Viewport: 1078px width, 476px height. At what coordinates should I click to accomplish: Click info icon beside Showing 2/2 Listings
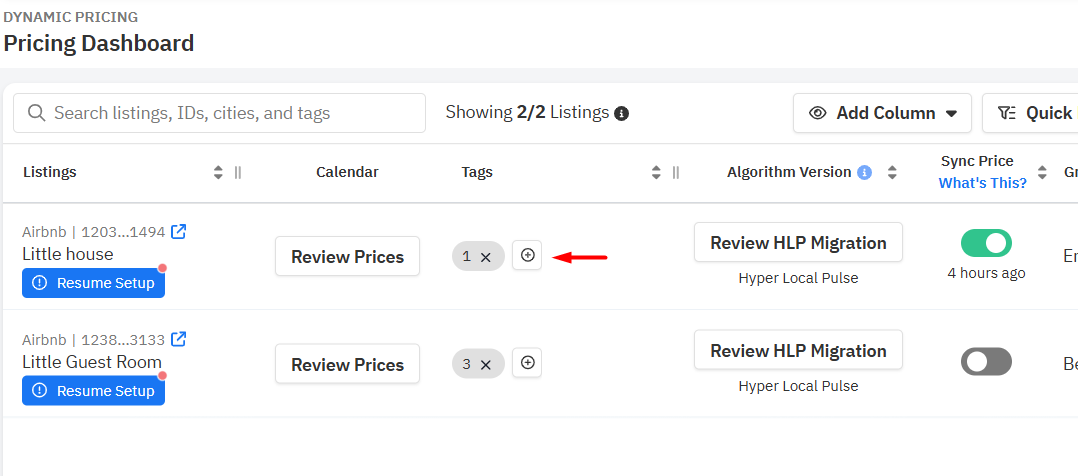621,113
